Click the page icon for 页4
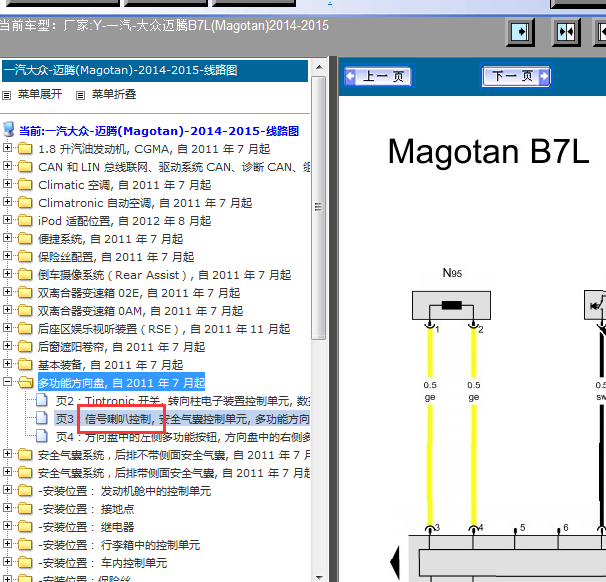 (x=42, y=436)
